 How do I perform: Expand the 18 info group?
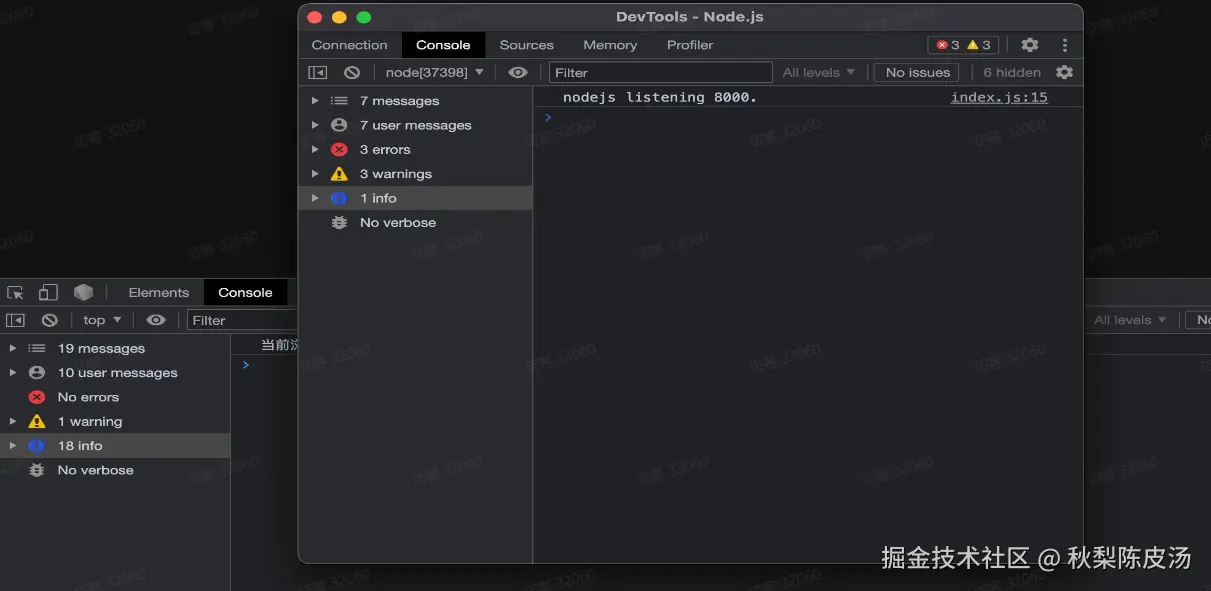(13, 445)
